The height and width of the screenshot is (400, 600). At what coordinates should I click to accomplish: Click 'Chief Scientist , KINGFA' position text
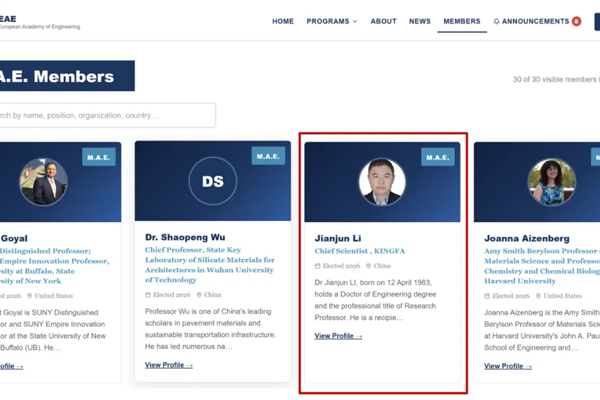click(x=360, y=251)
